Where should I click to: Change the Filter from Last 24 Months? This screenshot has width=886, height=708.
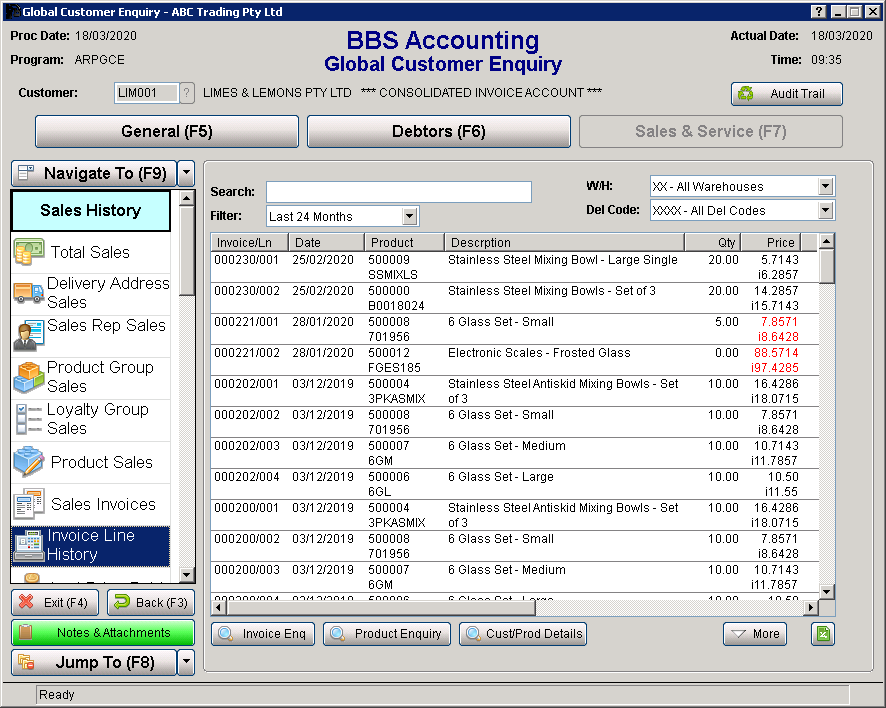click(412, 216)
